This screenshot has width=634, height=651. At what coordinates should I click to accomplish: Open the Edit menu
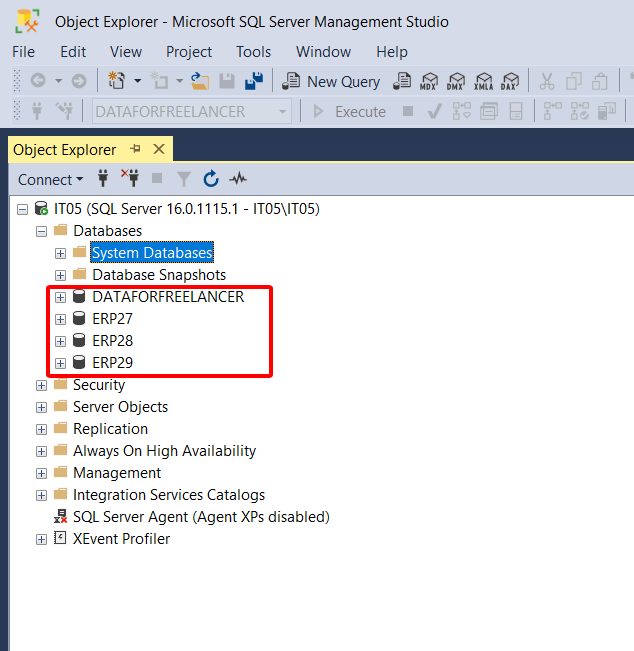coord(73,52)
